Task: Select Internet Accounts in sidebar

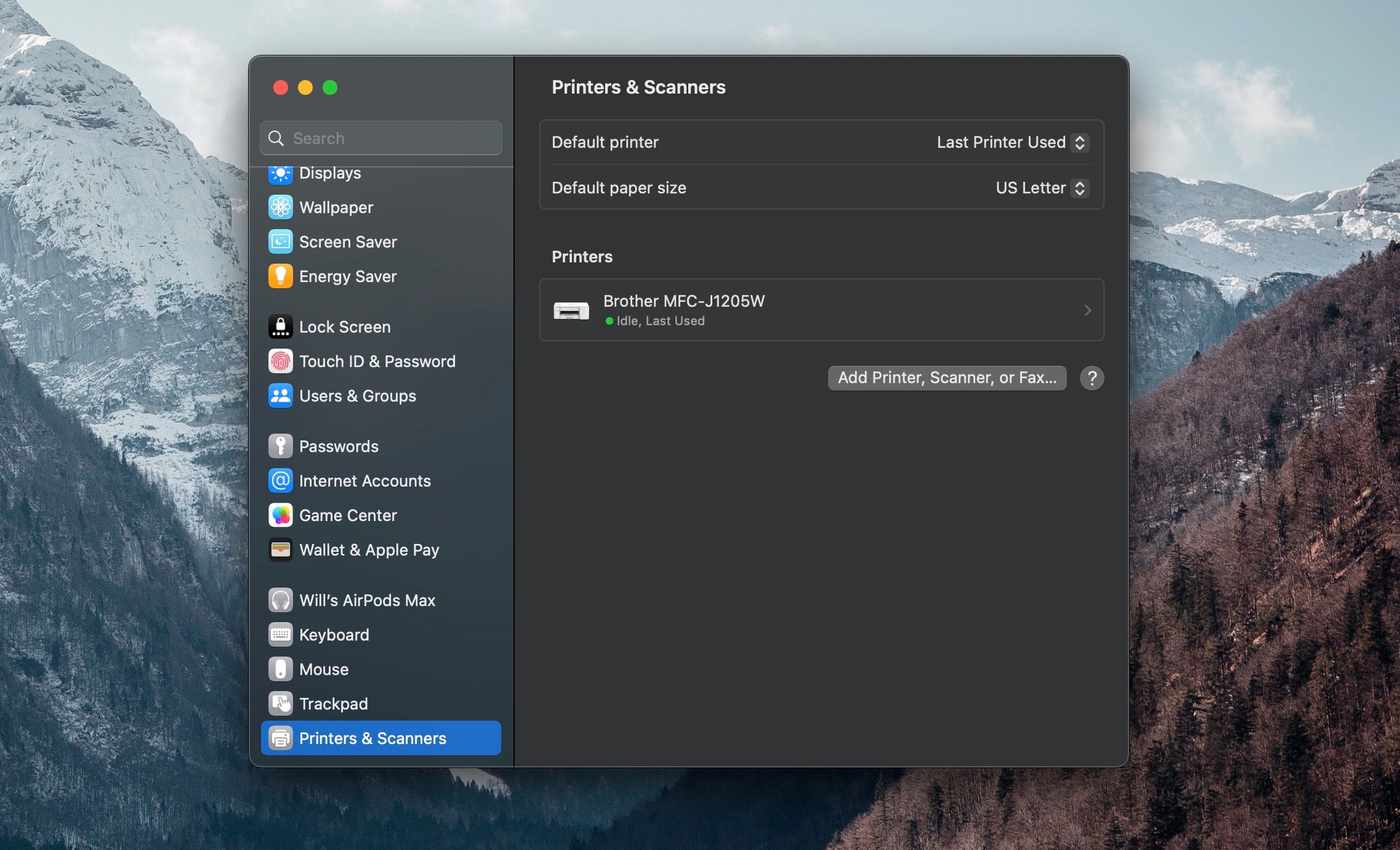Action: [364, 481]
